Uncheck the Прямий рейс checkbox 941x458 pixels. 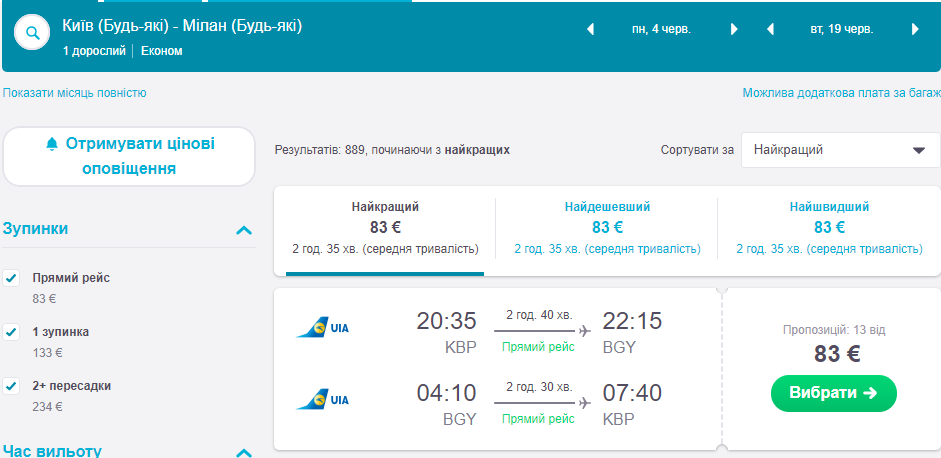coord(12,278)
